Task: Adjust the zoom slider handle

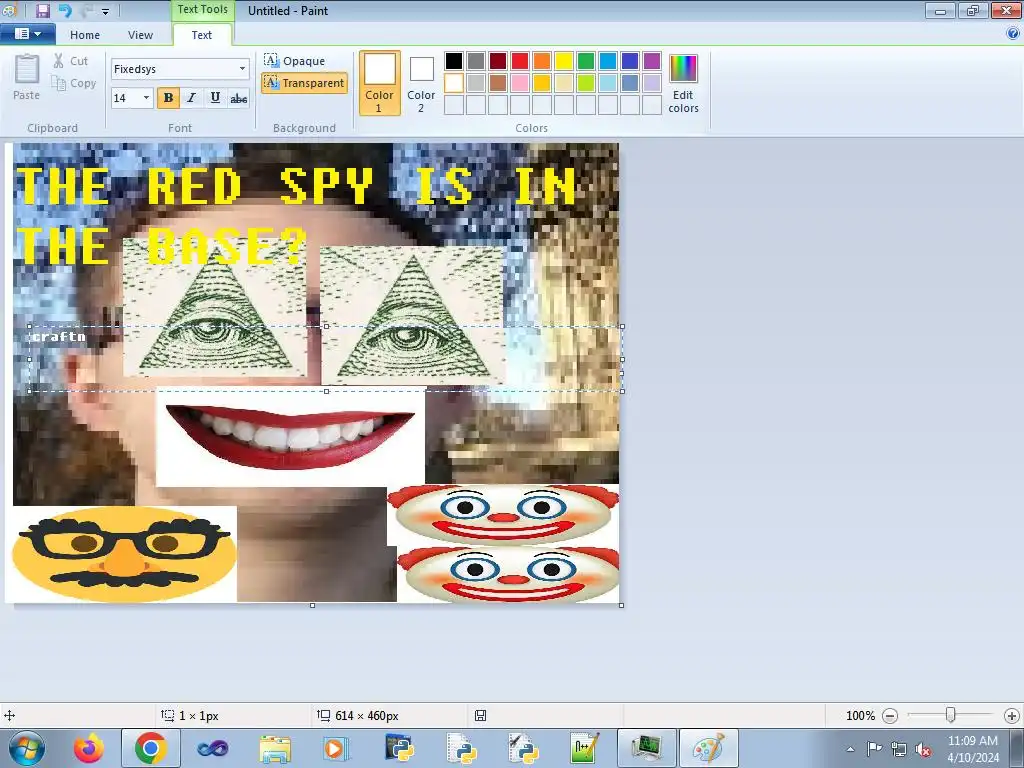Action: tap(951, 716)
